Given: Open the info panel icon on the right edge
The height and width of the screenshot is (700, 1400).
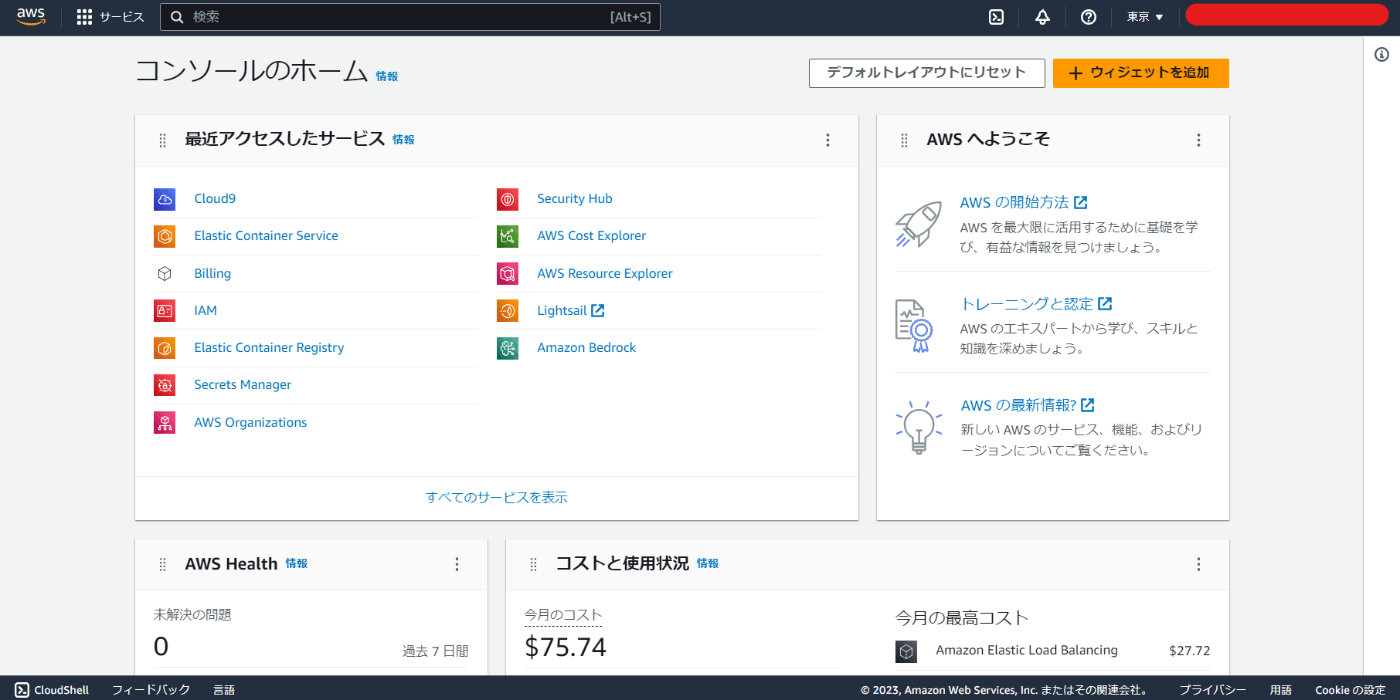Looking at the screenshot, I should pos(1382,55).
